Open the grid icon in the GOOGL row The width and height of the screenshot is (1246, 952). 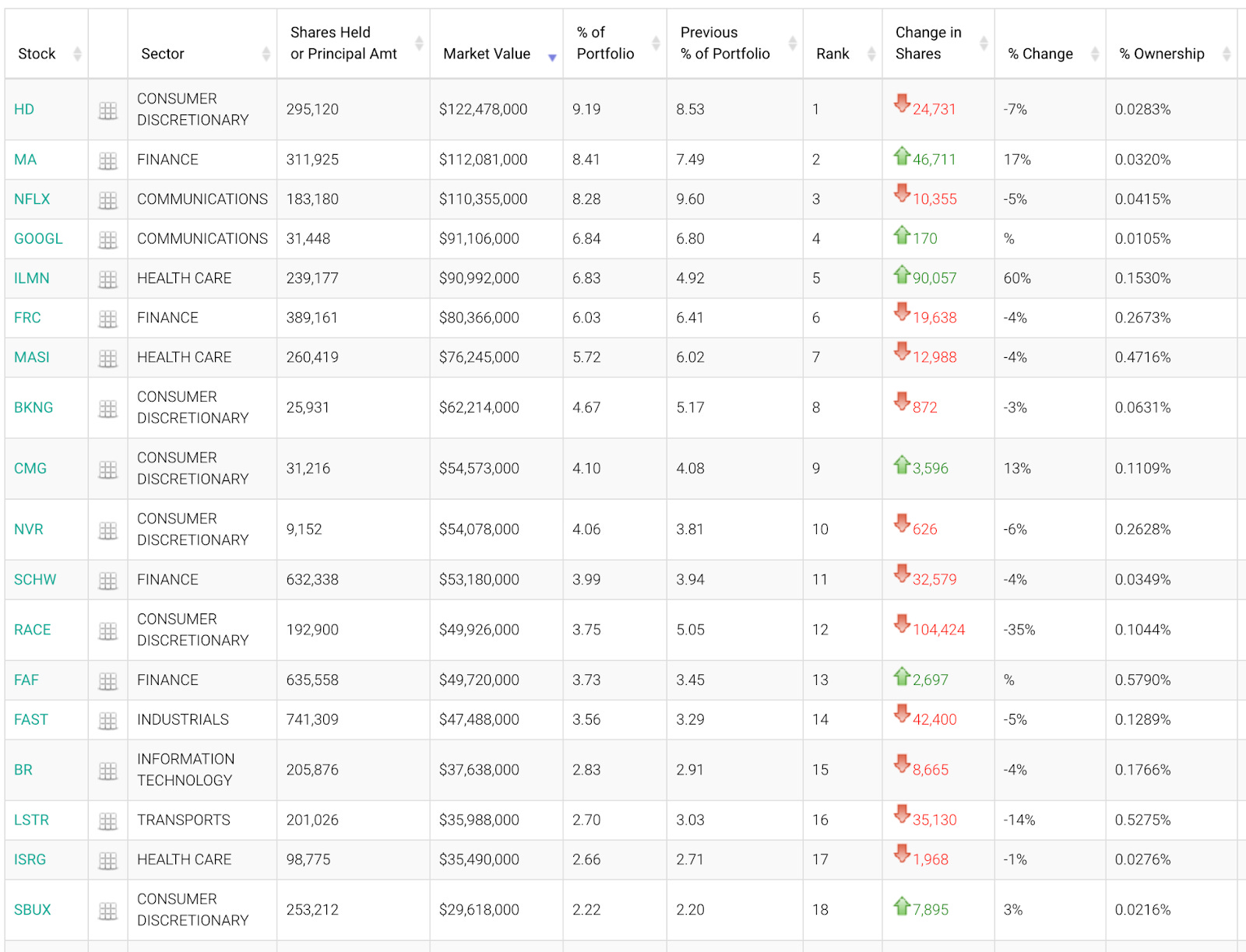pyautogui.click(x=108, y=240)
